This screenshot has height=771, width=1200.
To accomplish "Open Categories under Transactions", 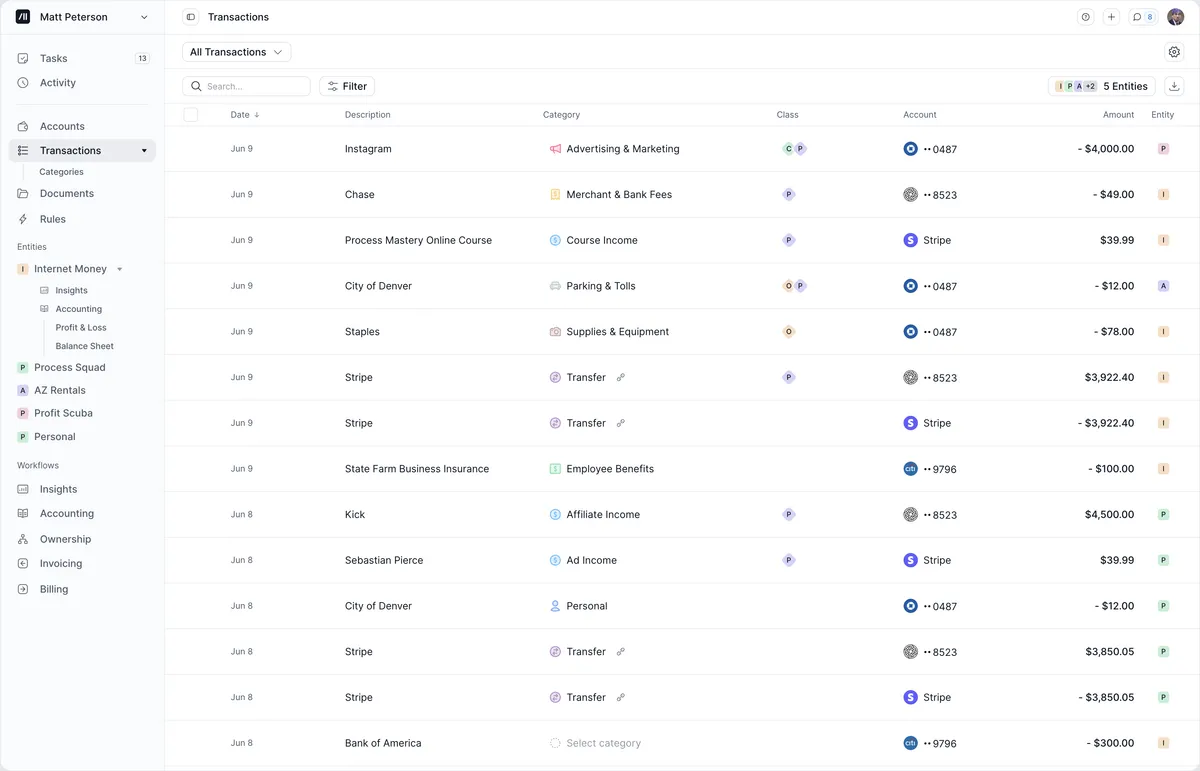I will (61, 172).
